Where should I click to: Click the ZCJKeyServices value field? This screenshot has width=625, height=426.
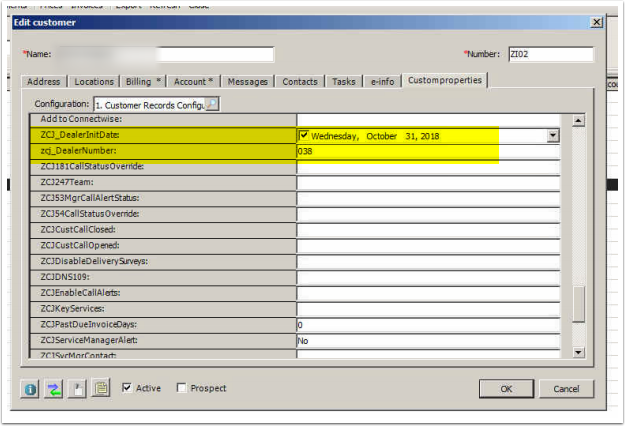tap(428, 310)
